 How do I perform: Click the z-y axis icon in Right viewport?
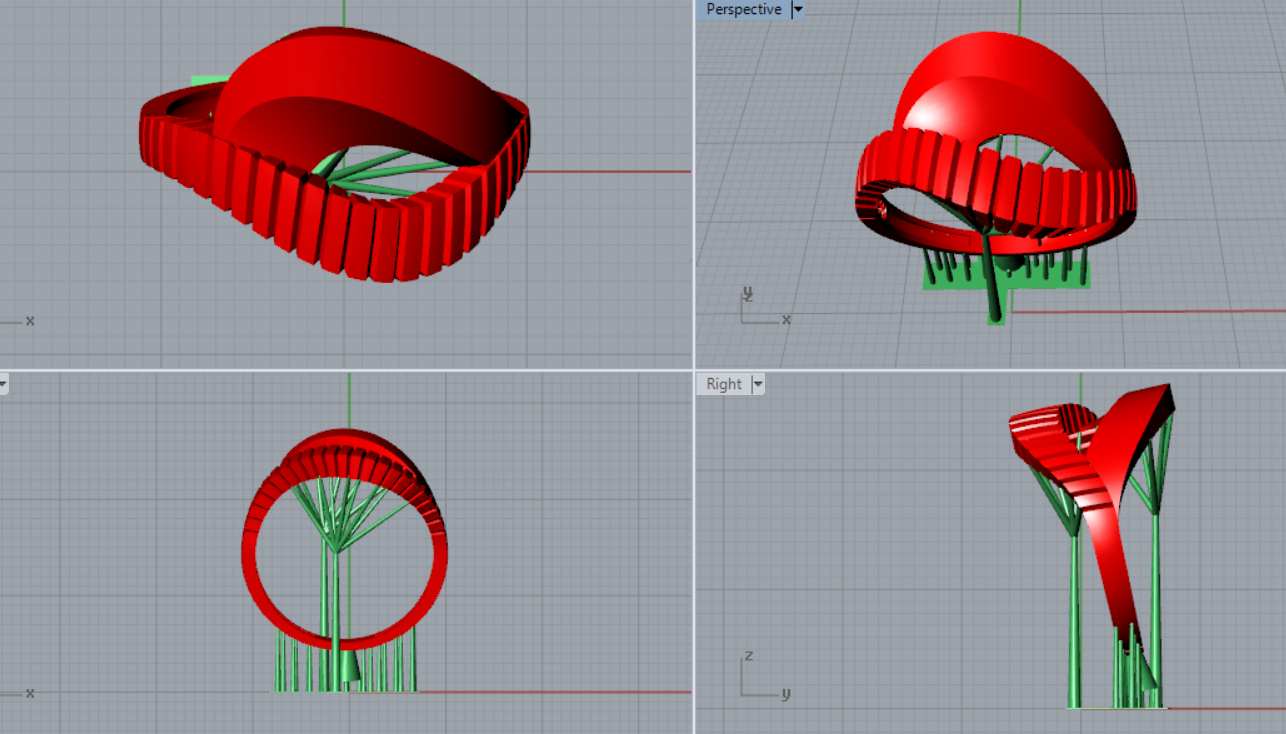pyautogui.click(x=762, y=678)
